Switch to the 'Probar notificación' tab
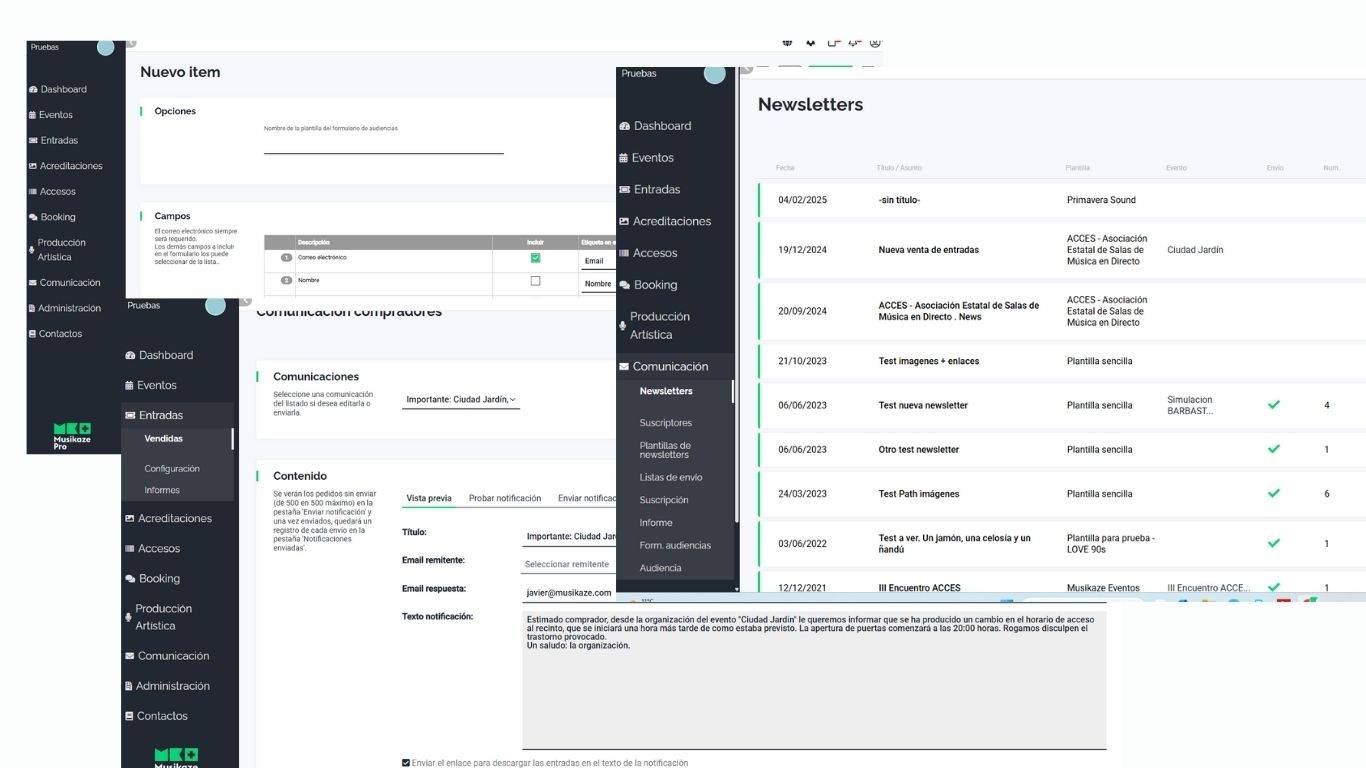 [x=504, y=498]
